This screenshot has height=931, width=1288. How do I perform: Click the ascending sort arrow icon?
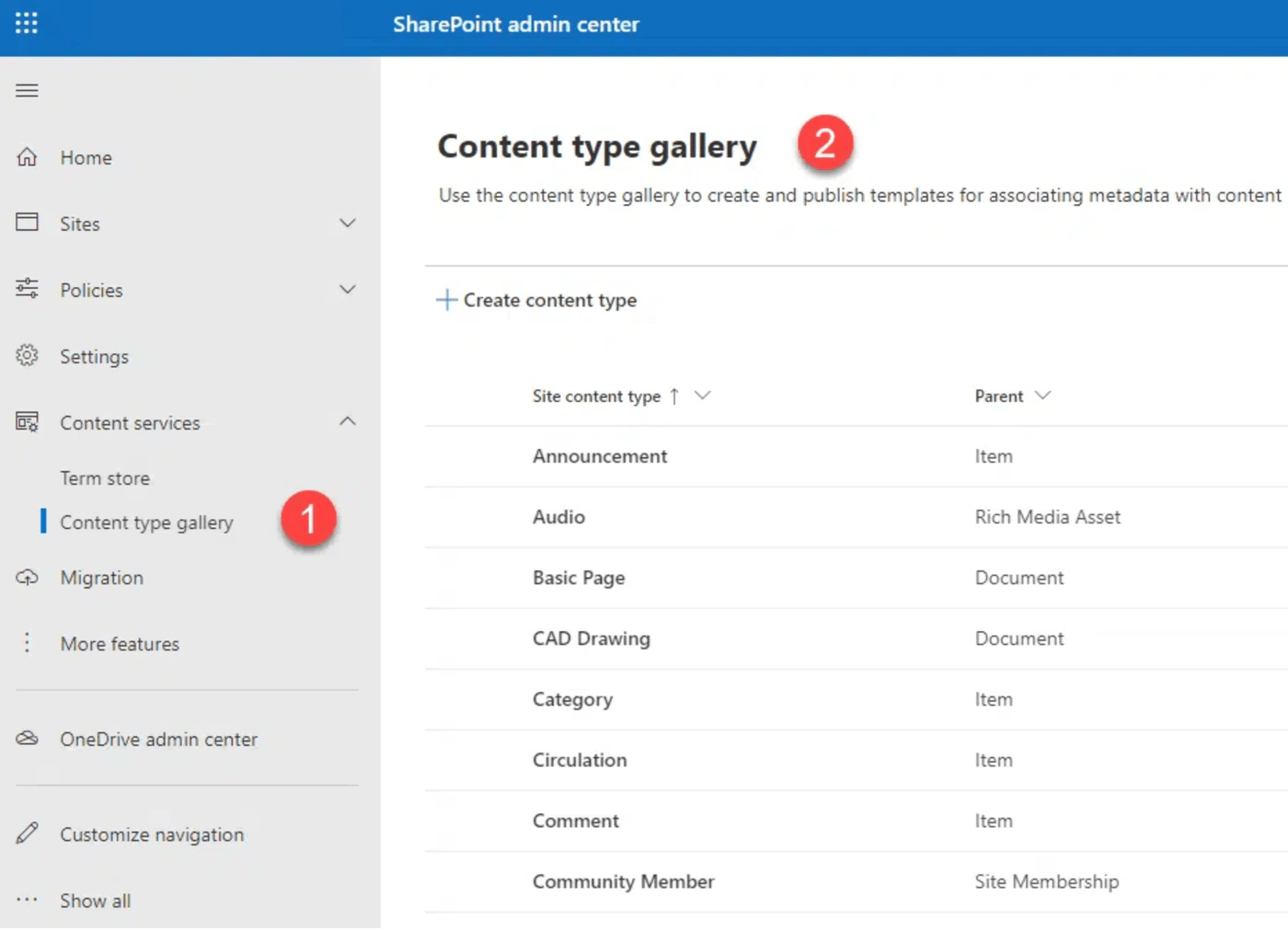(674, 397)
